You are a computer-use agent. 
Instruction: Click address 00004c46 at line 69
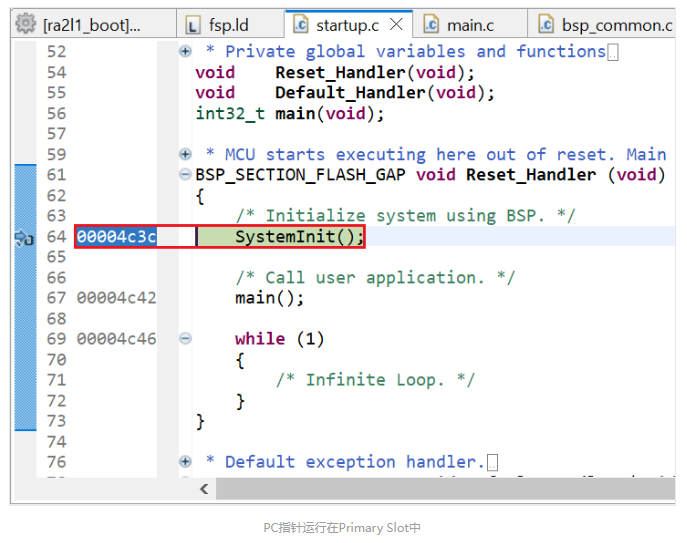click(x=117, y=339)
